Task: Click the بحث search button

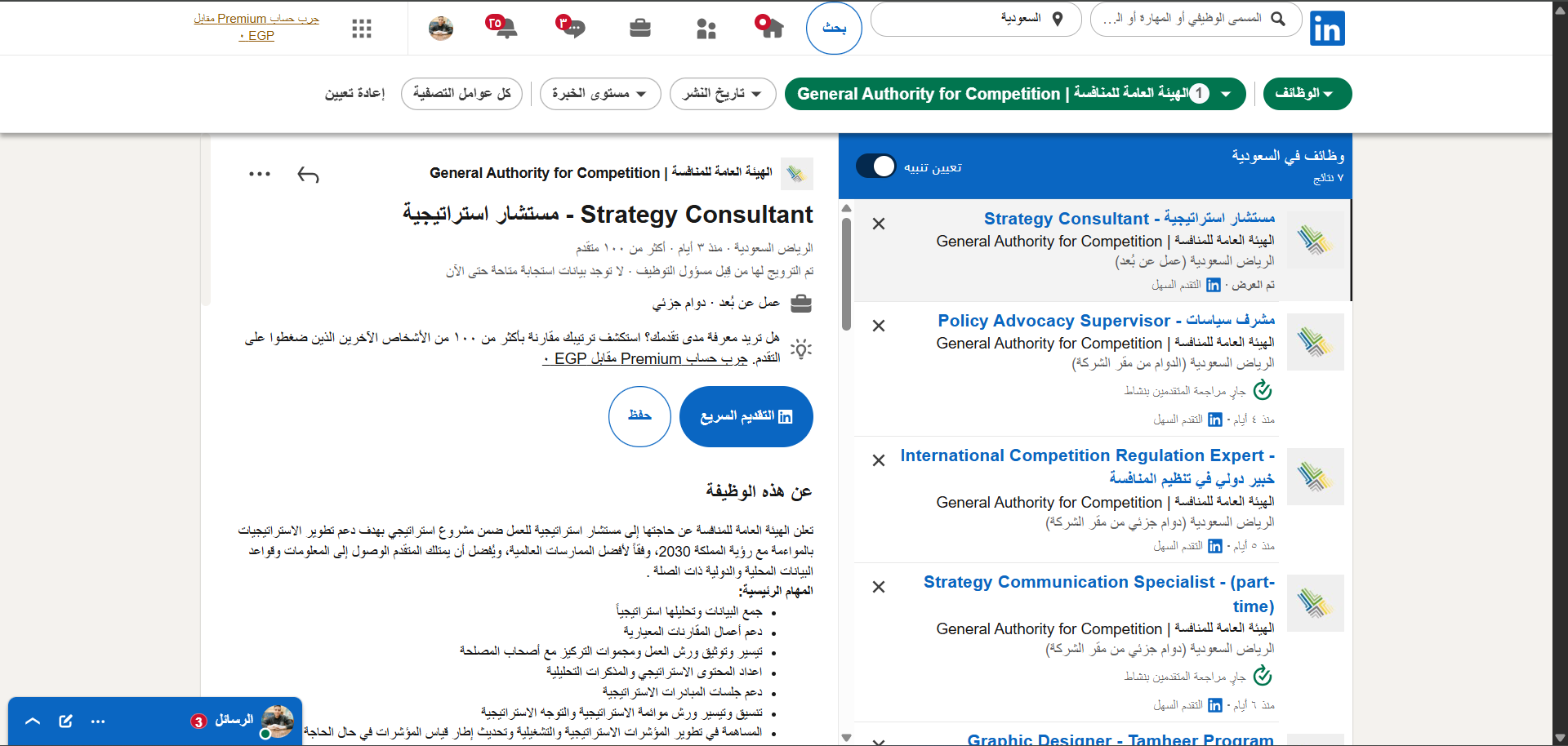Action: coord(834,29)
